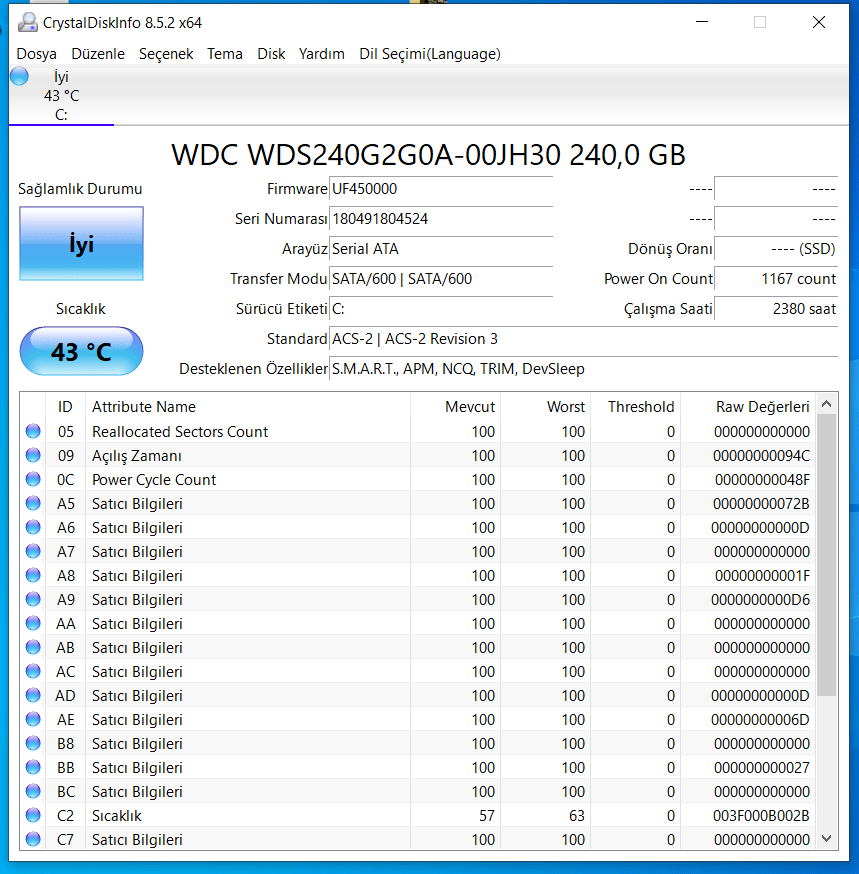
Task: Select the C: drive status orb at top
Action: tap(20, 76)
